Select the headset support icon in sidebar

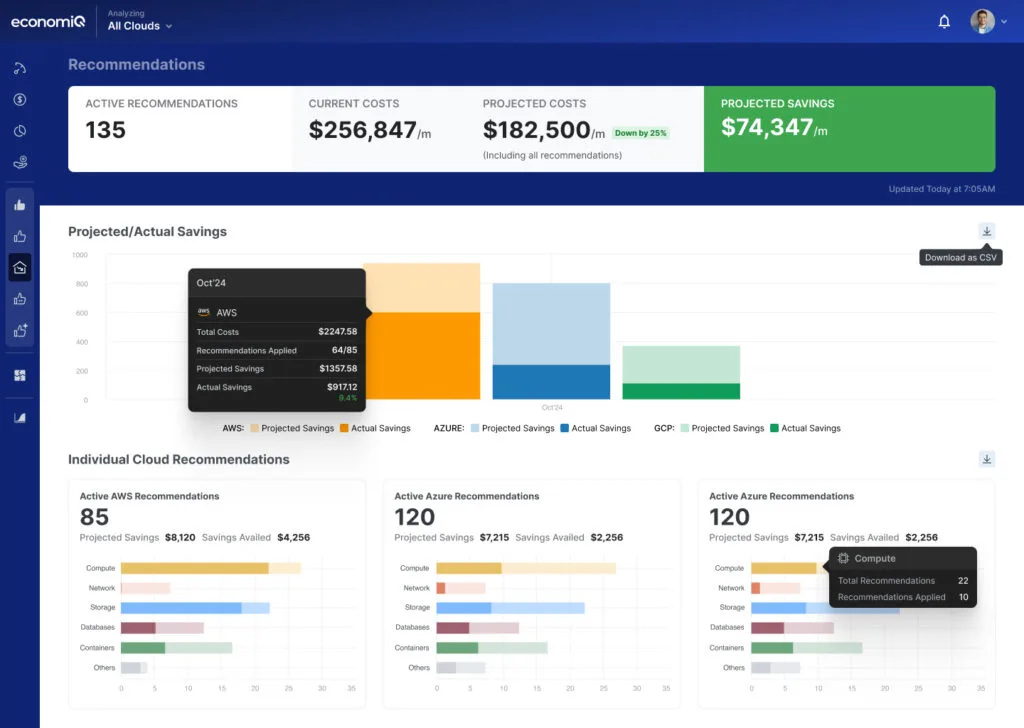tap(20, 68)
